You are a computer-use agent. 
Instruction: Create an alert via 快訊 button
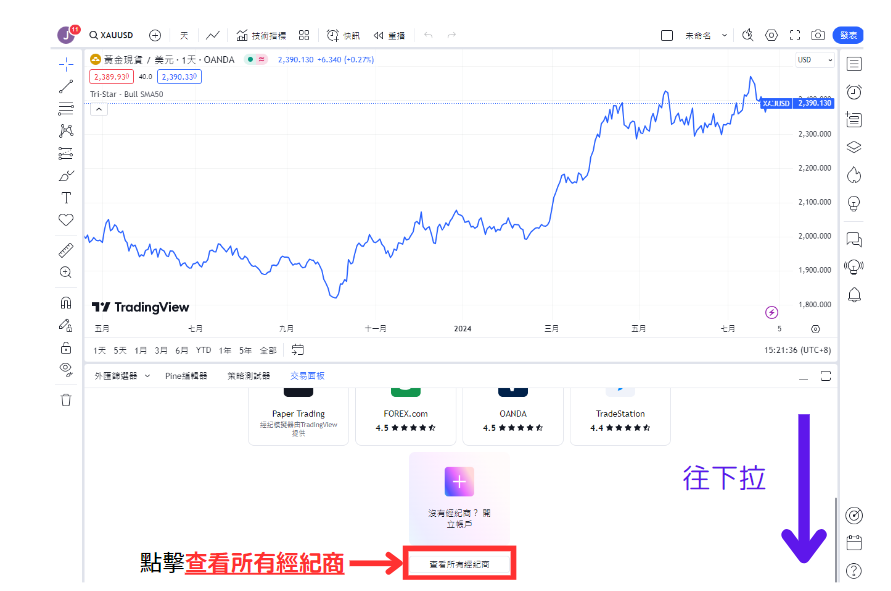tap(343, 35)
